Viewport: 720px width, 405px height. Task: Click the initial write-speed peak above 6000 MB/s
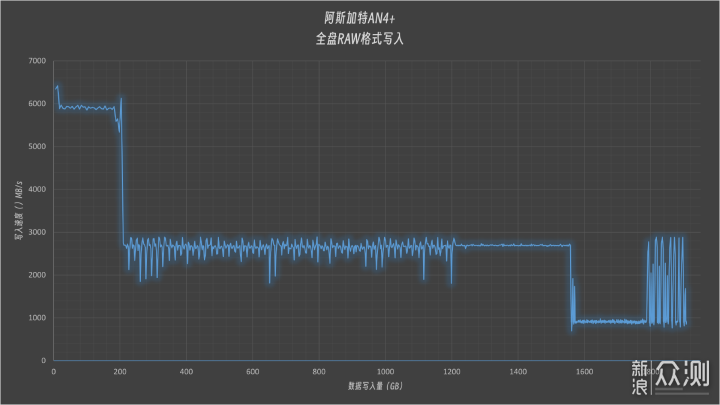click(57, 86)
